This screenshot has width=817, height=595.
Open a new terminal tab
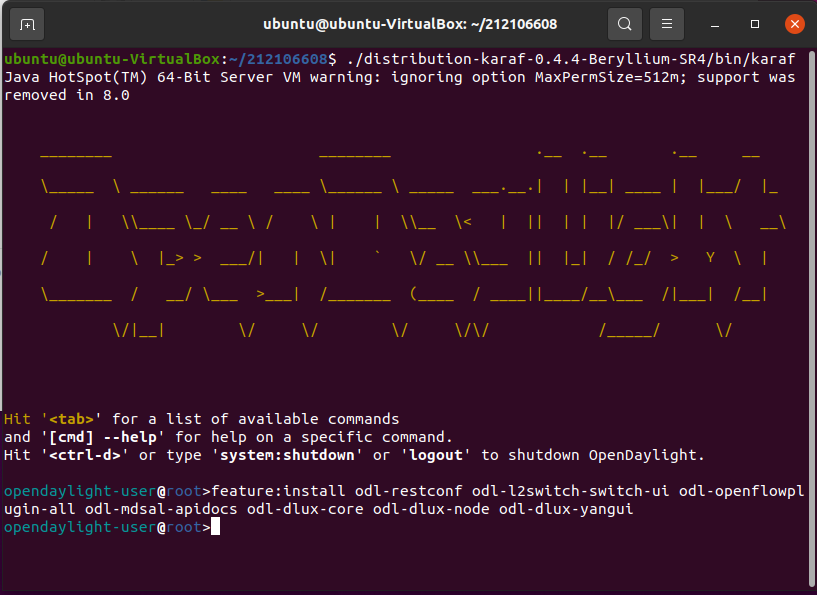[27, 24]
